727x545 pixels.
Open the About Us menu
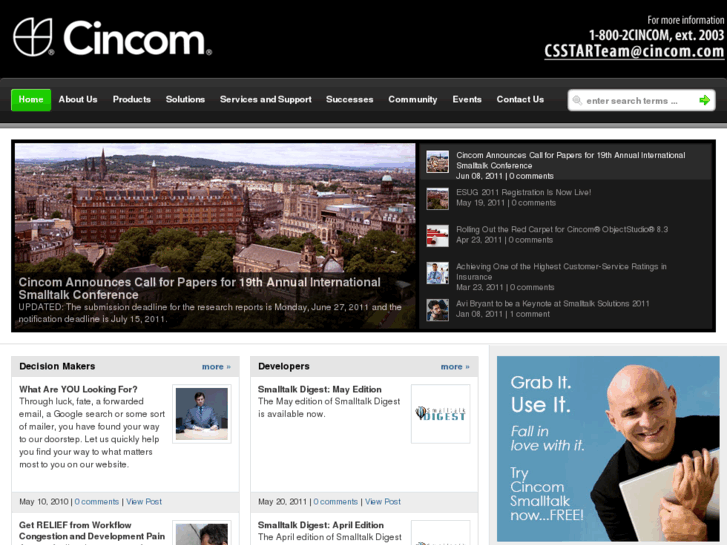pyautogui.click(x=78, y=99)
